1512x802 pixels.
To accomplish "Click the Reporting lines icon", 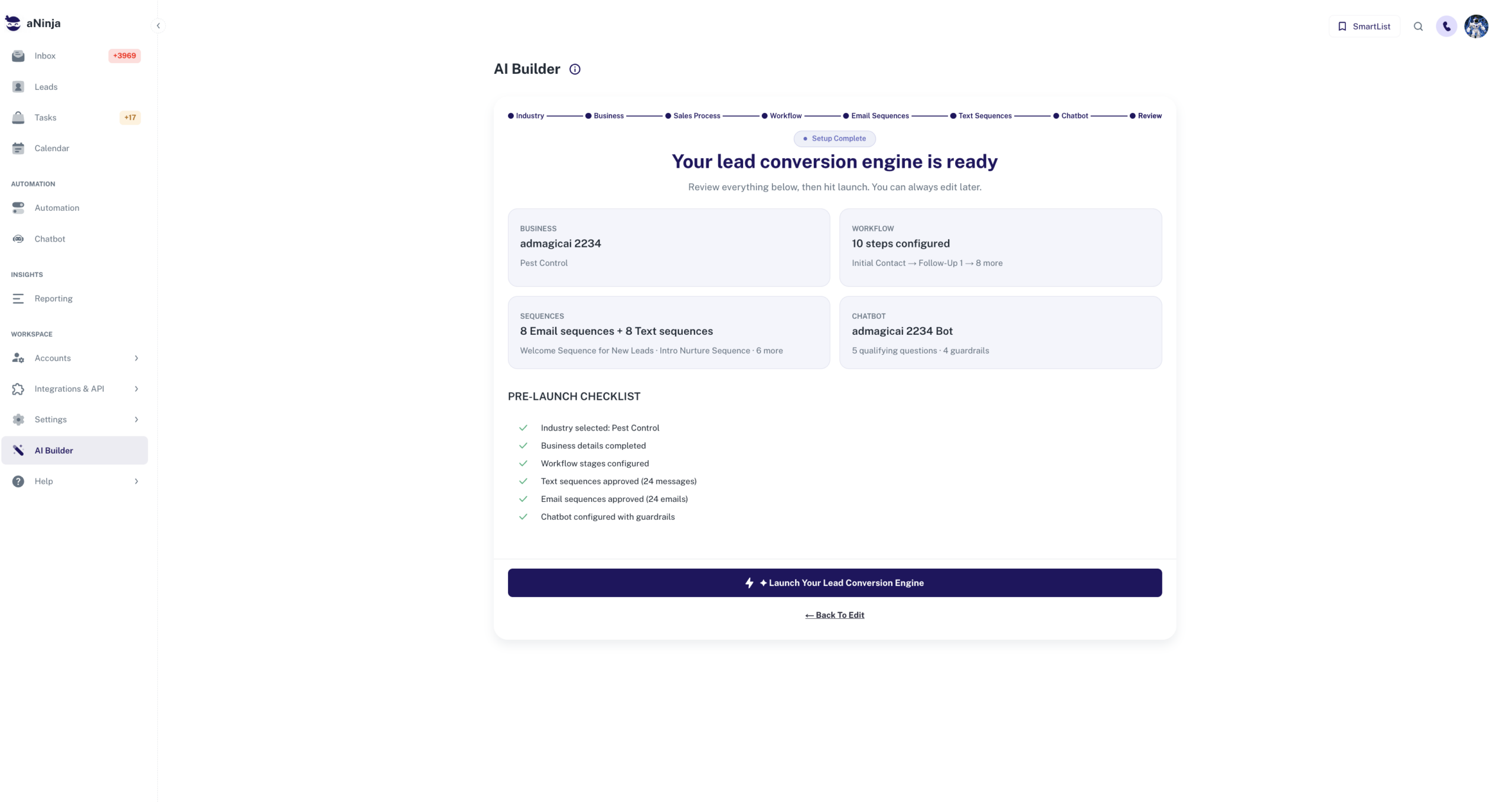I will [x=18, y=298].
